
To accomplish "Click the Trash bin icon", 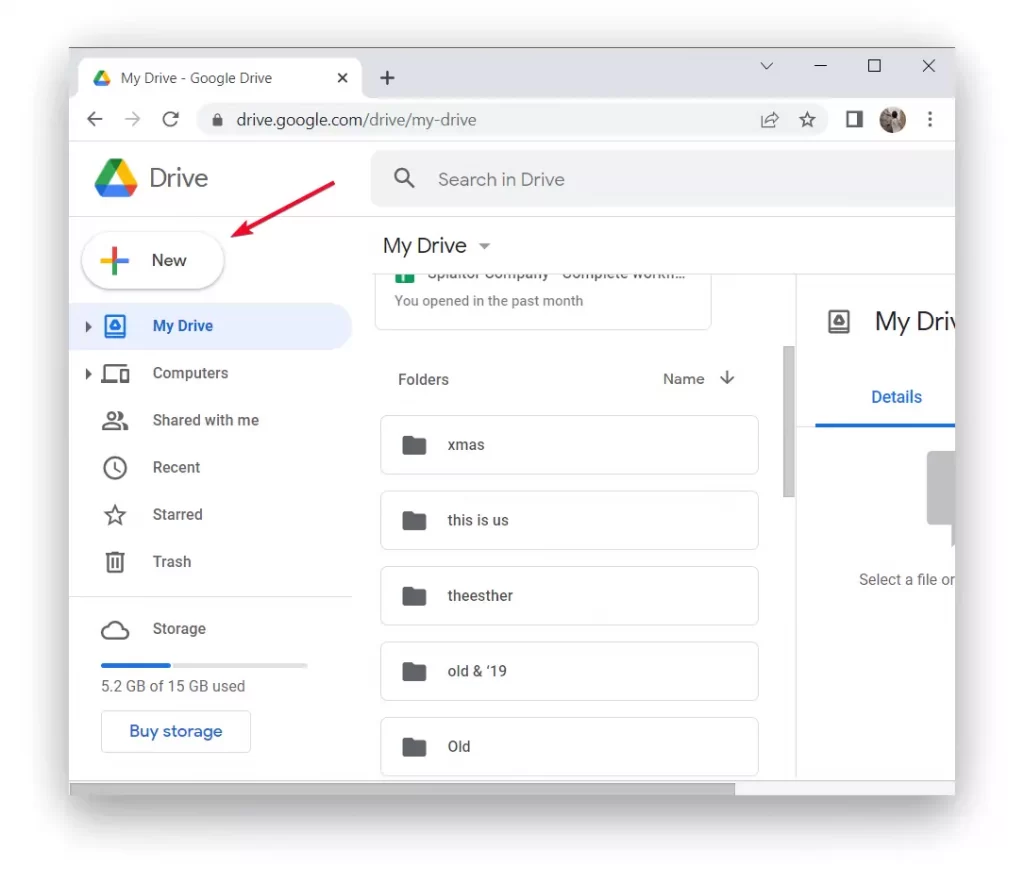I will (x=115, y=562).
